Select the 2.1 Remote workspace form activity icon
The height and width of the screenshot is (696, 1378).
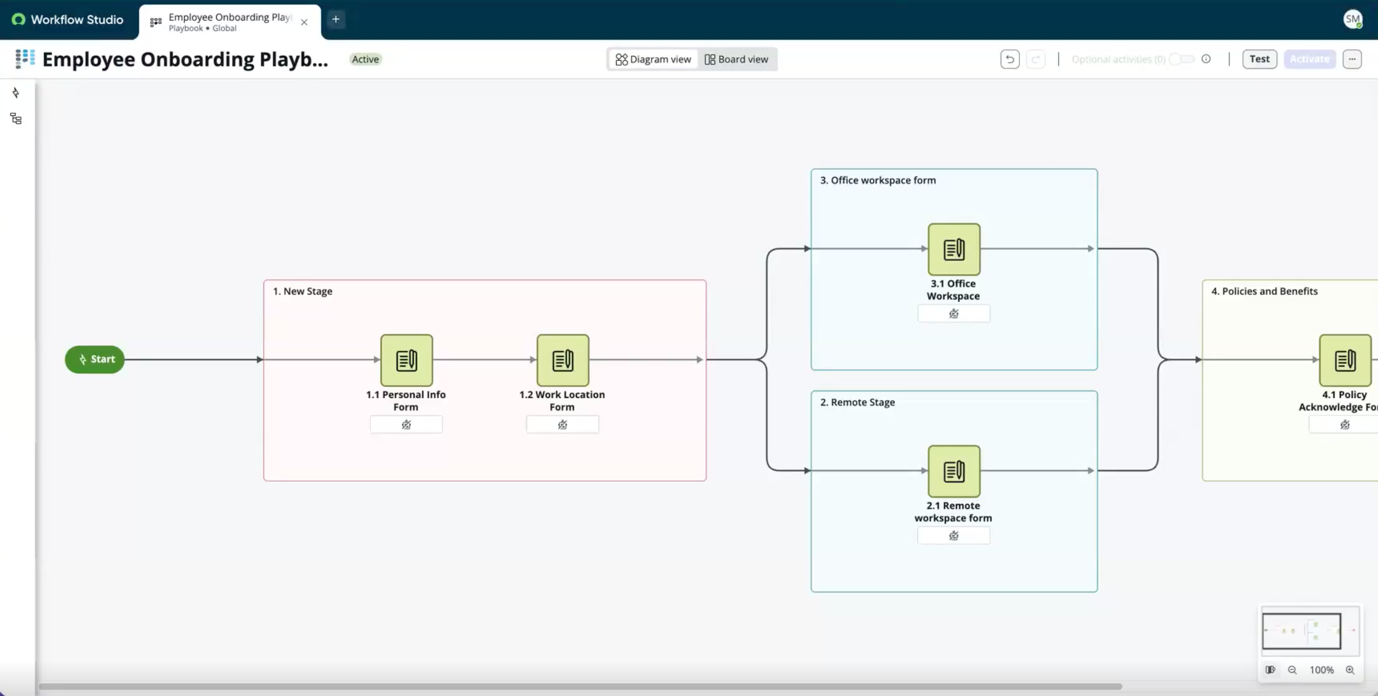pyautogui.click(x=954, y=471)
